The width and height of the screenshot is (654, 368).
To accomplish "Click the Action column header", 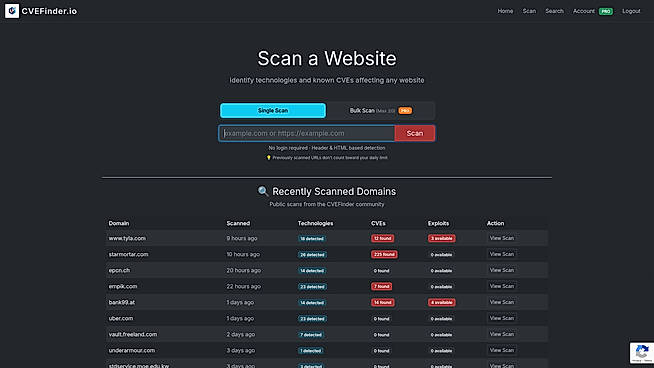I will (x=496, y=223).
